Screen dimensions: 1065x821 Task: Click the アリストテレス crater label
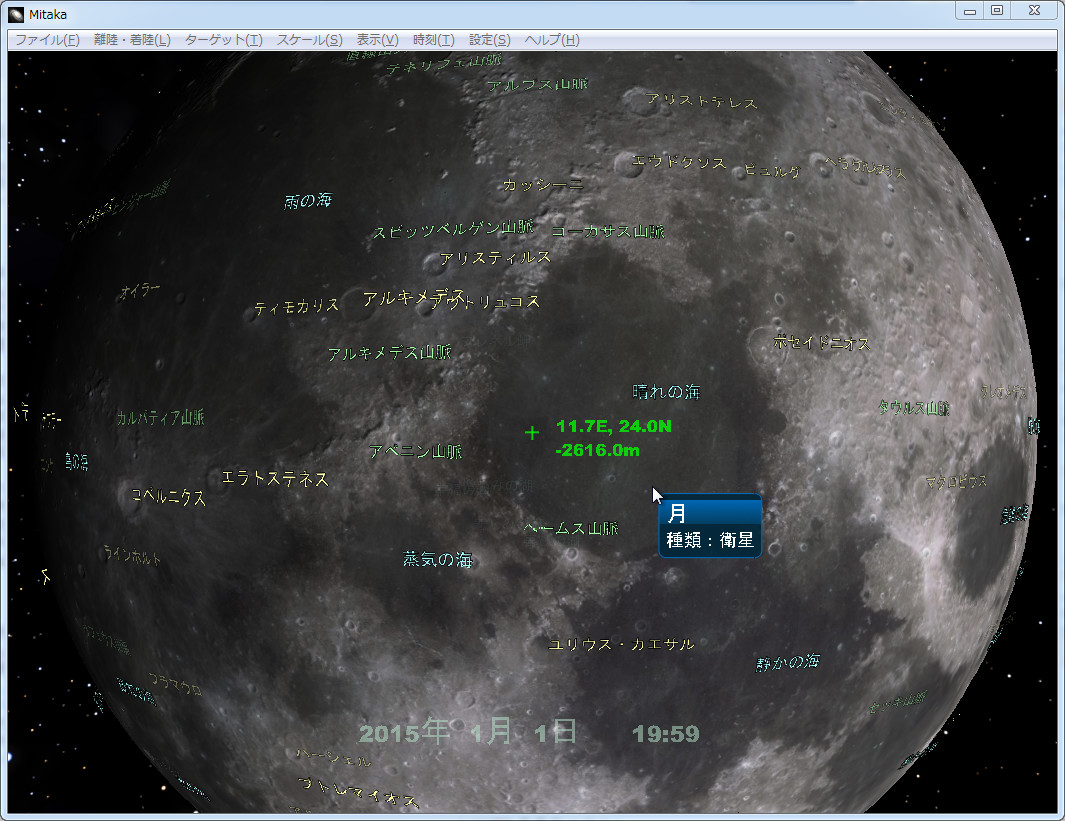click(x=702, y=101)
